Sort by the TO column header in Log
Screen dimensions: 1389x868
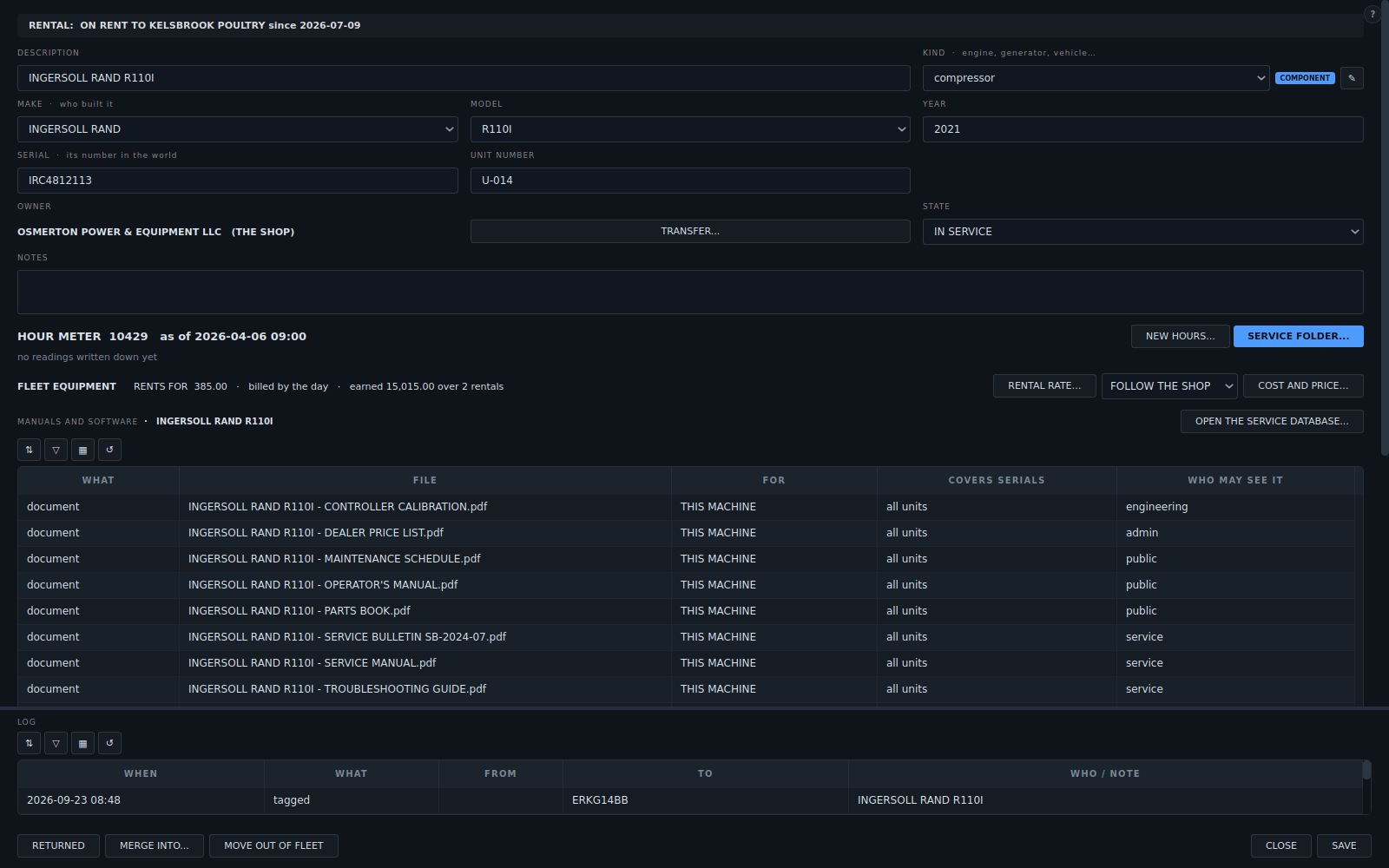click(706, 773)
